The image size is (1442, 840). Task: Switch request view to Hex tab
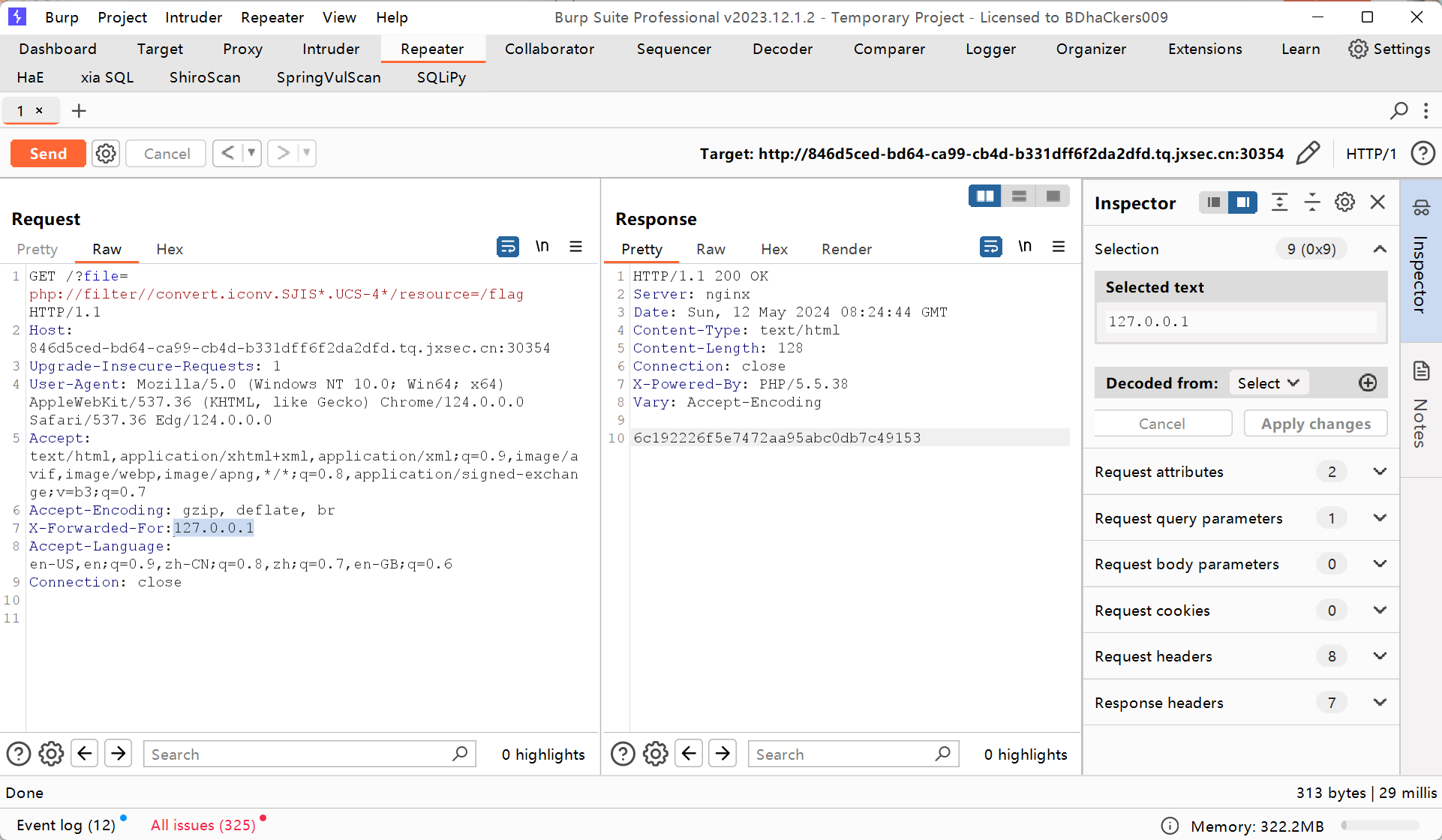tap(170, 249)
